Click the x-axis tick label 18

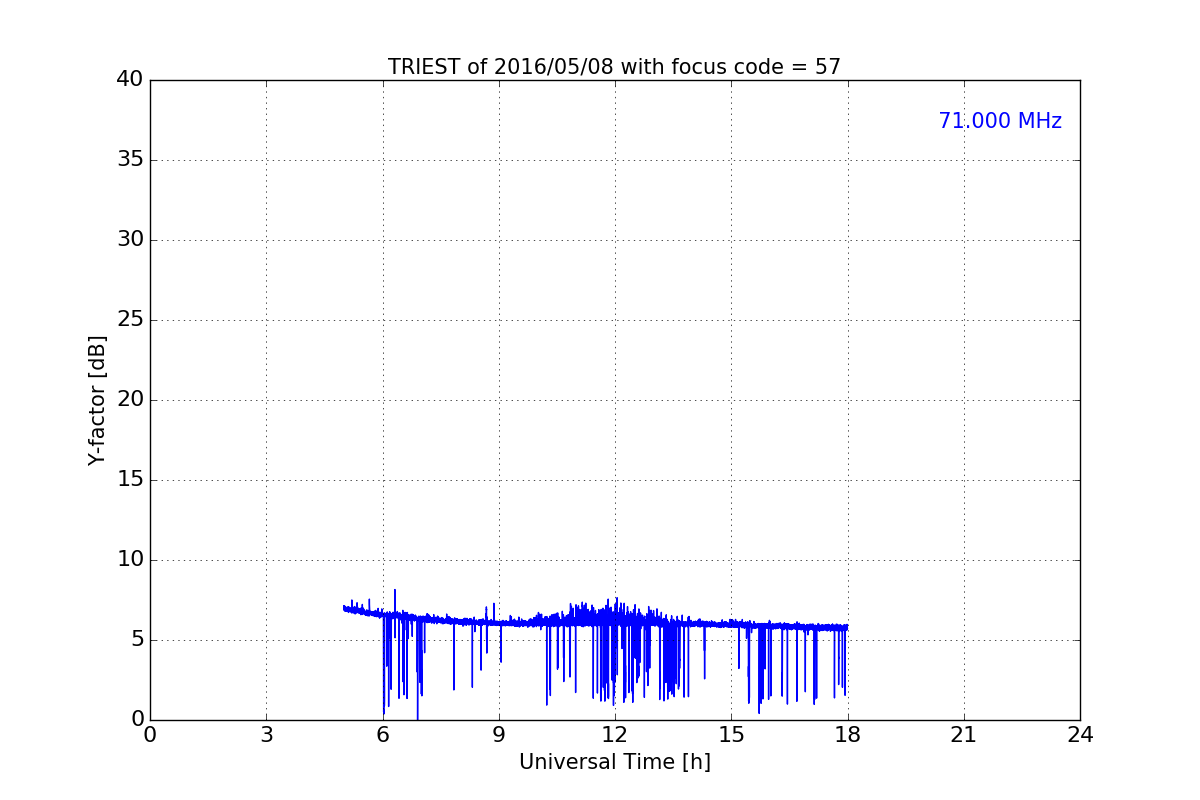(x=848, y=735)
